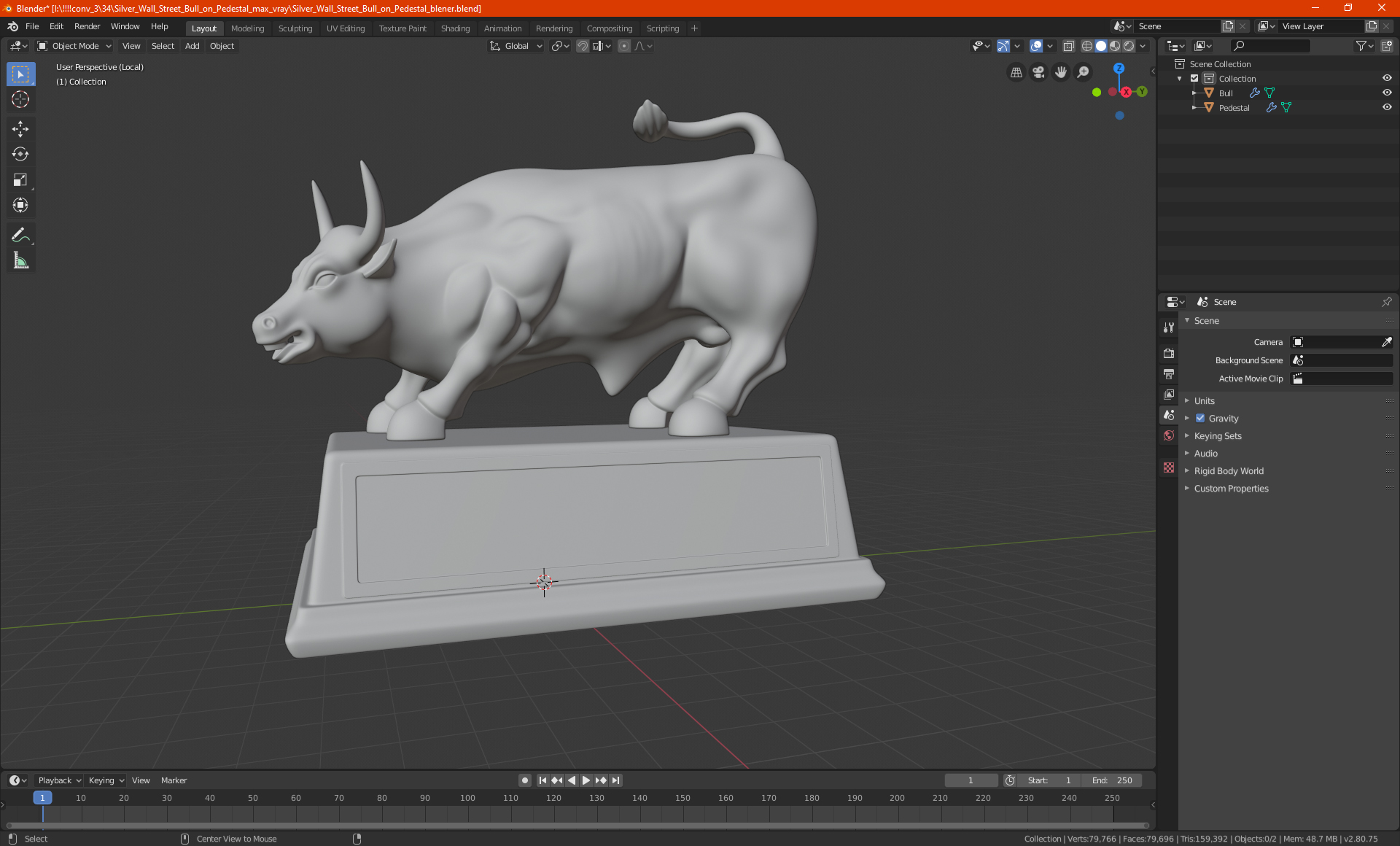Toggle the Gravity checkbox
Viewport: 1400px width, 846px height.
1200,418
